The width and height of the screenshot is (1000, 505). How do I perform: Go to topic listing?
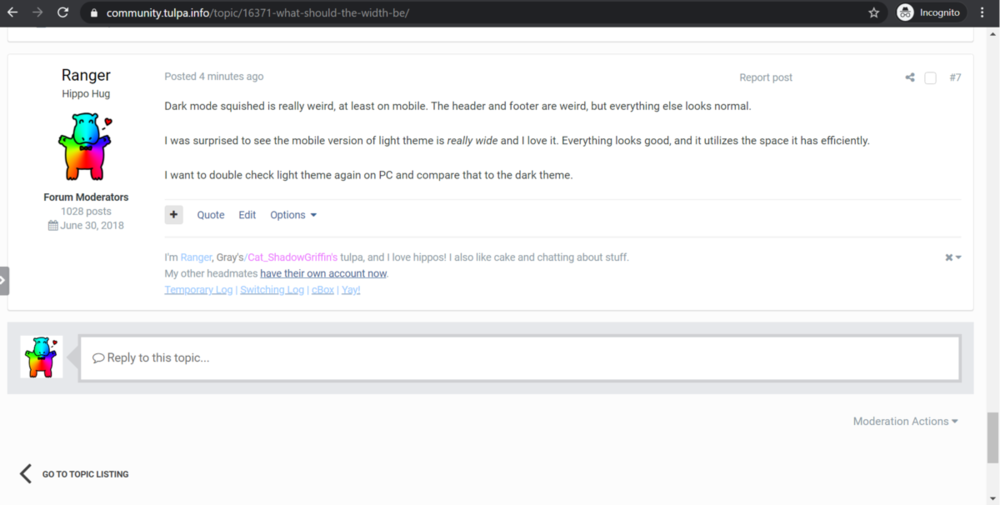tap(85, 474)
